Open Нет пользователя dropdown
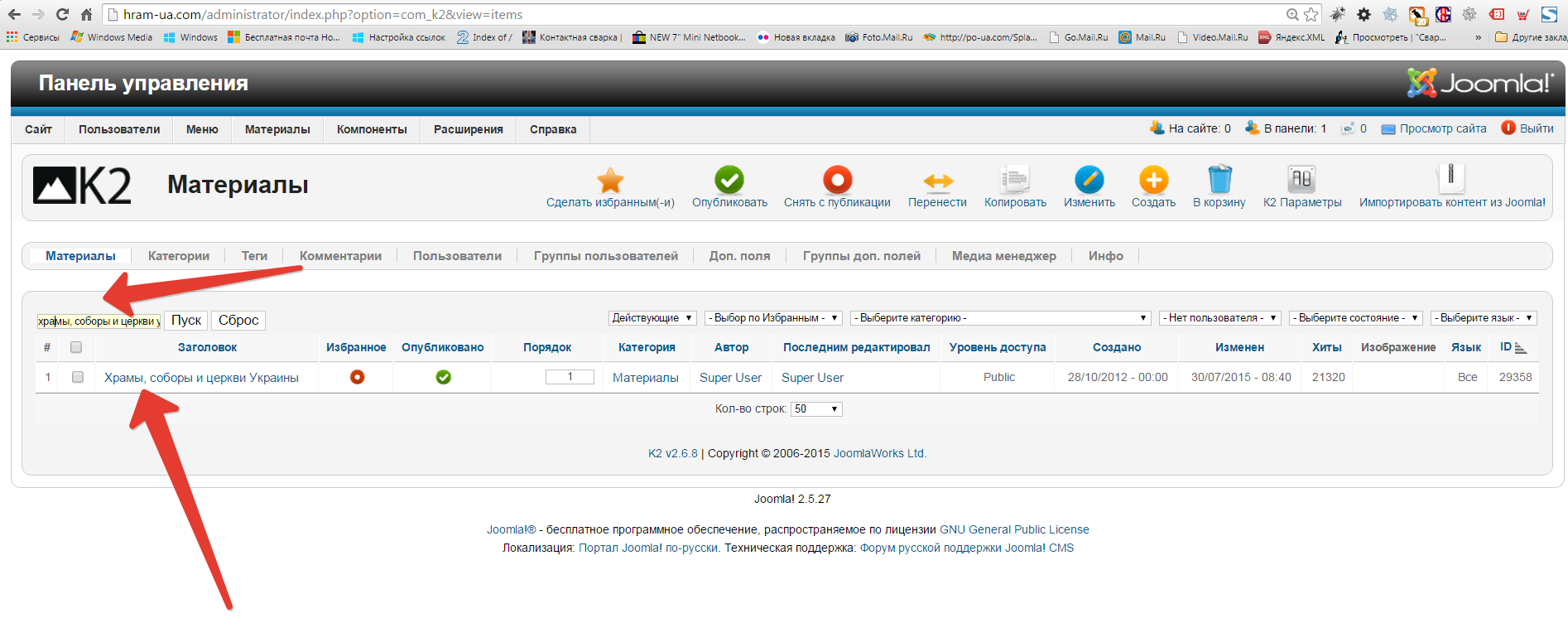 pos(1220,318)
